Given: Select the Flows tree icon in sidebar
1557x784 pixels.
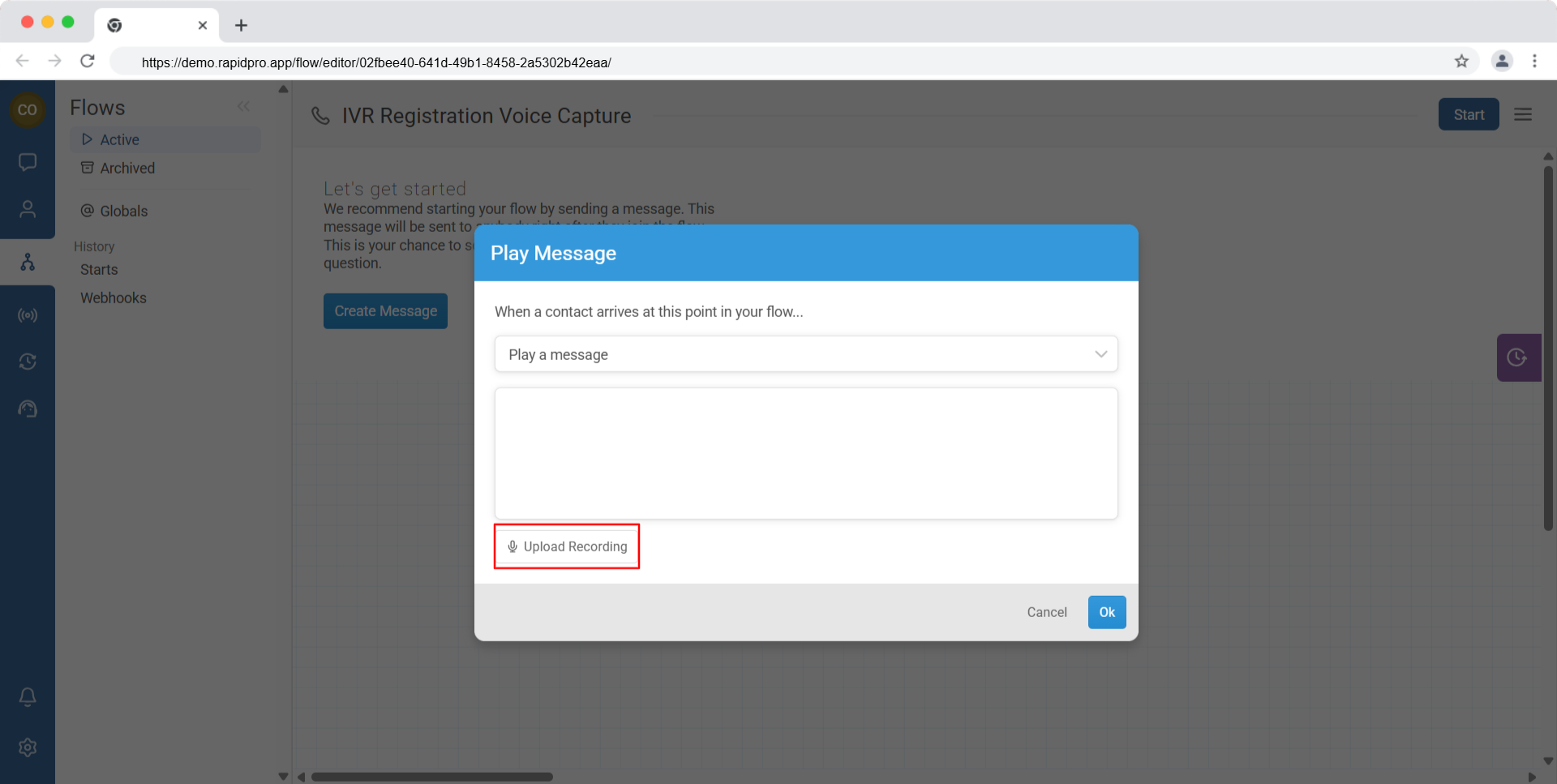Looking at the screenshot, I should 28,262.
